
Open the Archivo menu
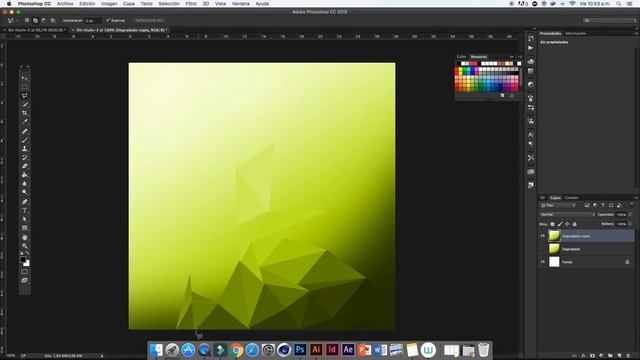(x=65, y=4)
